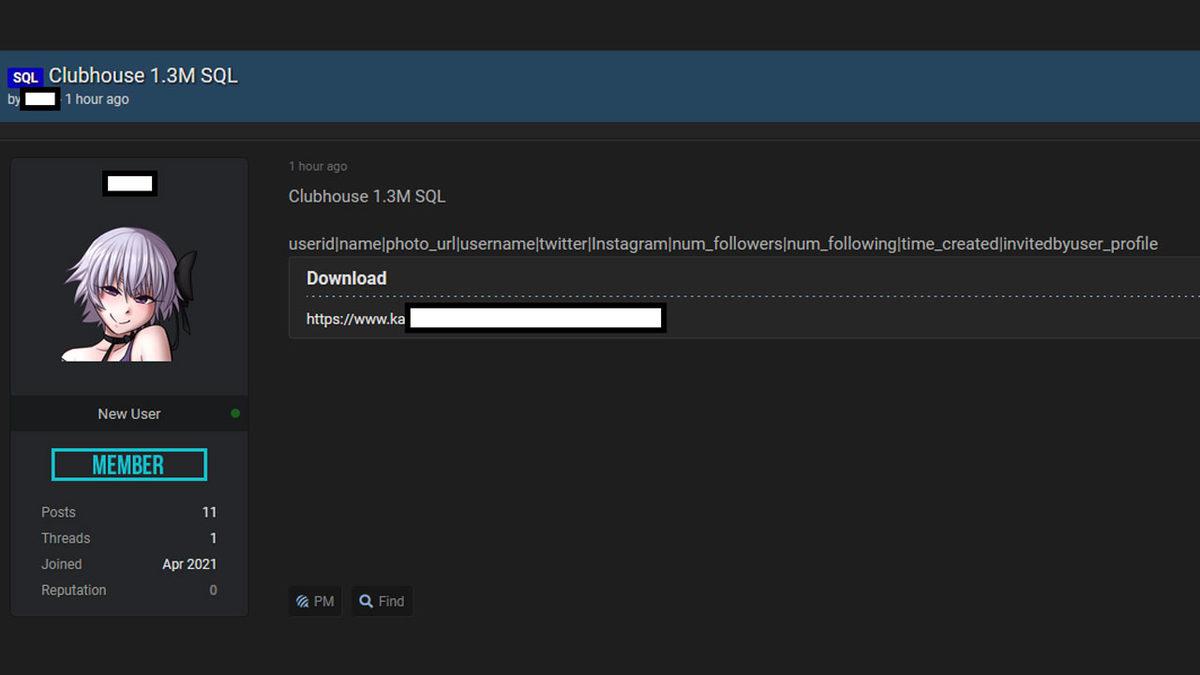
Task: Click the blue SQL prefix badge
Action: 25,77
